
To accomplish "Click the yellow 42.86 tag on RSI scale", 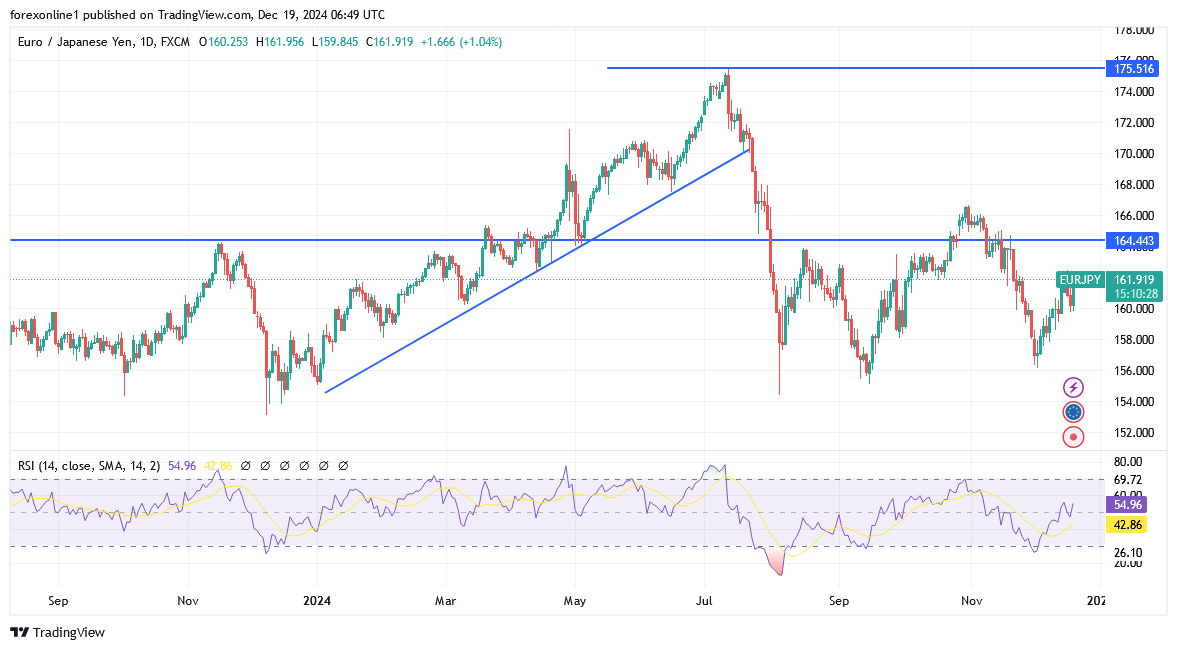I will coord(1127,525).
